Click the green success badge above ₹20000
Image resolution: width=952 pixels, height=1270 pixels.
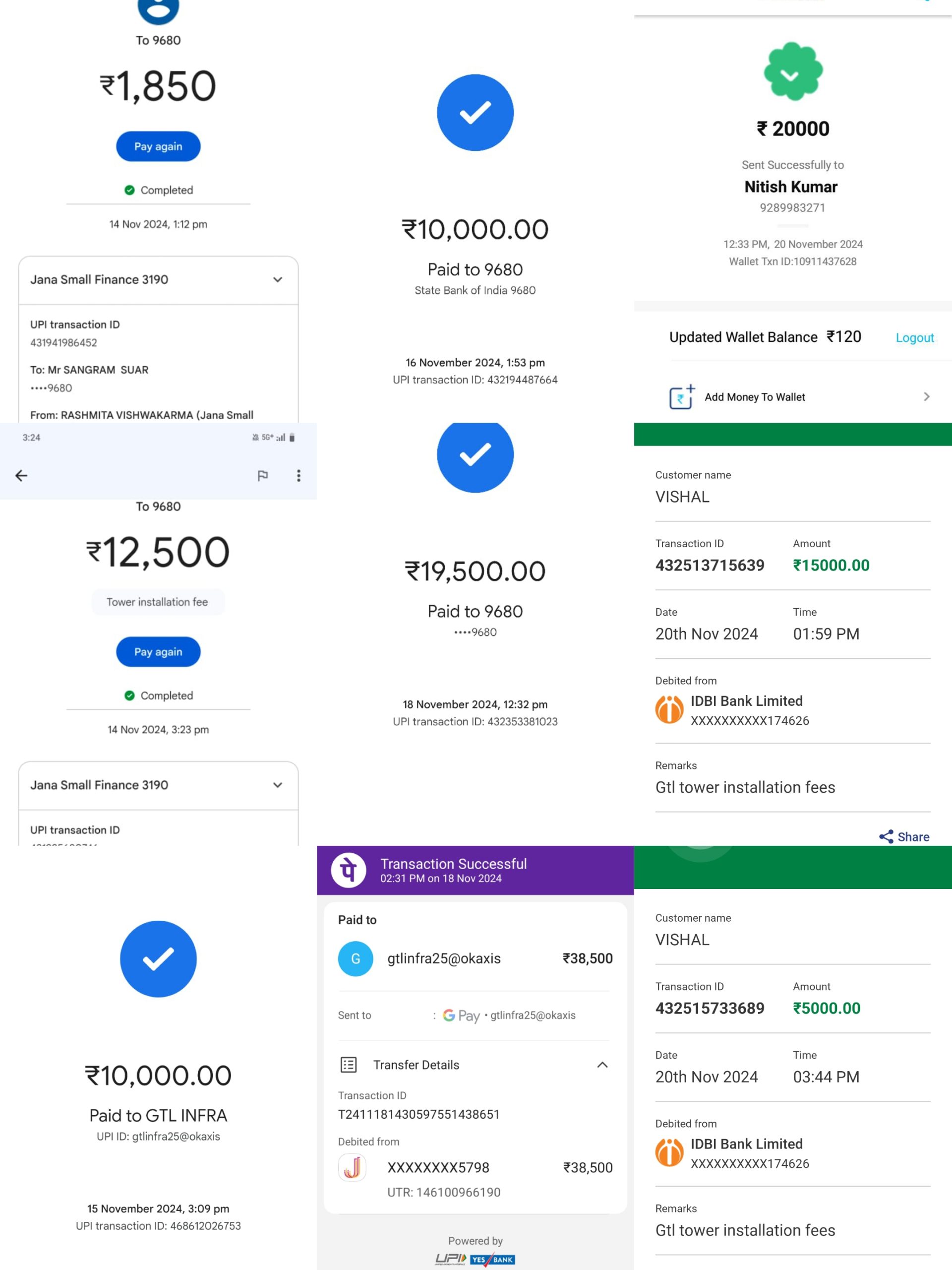point(792,72)
